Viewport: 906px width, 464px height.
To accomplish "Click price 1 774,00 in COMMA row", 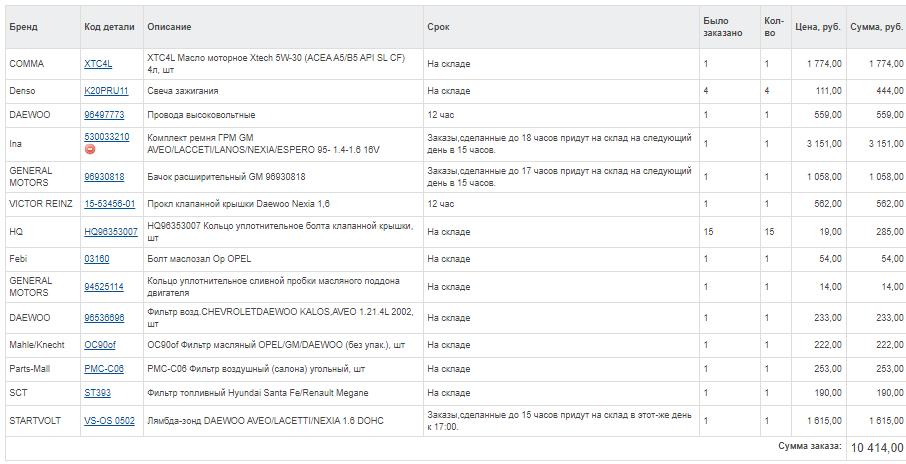I will point(825,64).
